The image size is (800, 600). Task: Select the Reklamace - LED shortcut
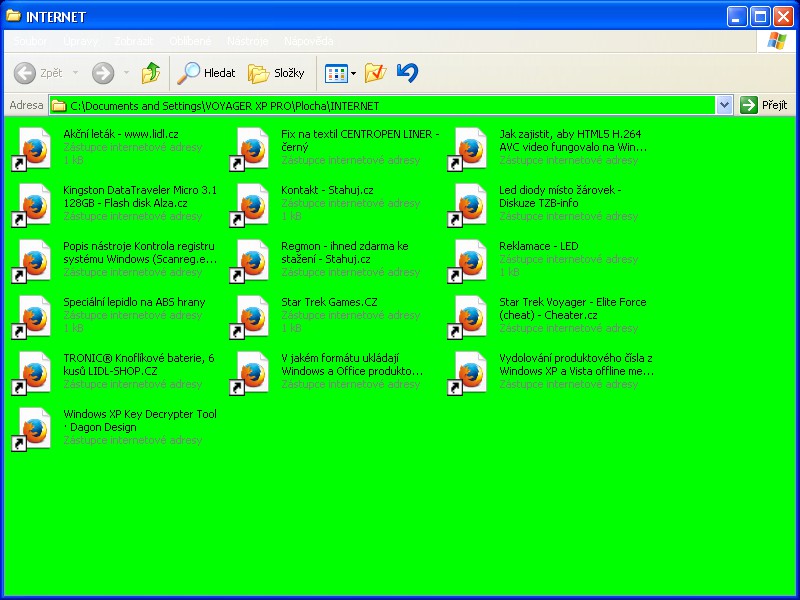538,246
